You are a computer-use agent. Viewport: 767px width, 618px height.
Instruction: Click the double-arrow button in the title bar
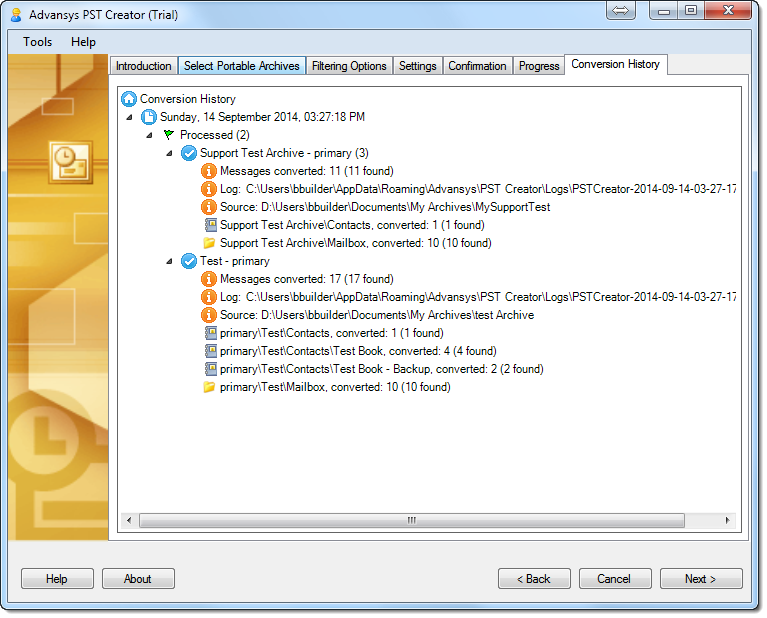621,10
